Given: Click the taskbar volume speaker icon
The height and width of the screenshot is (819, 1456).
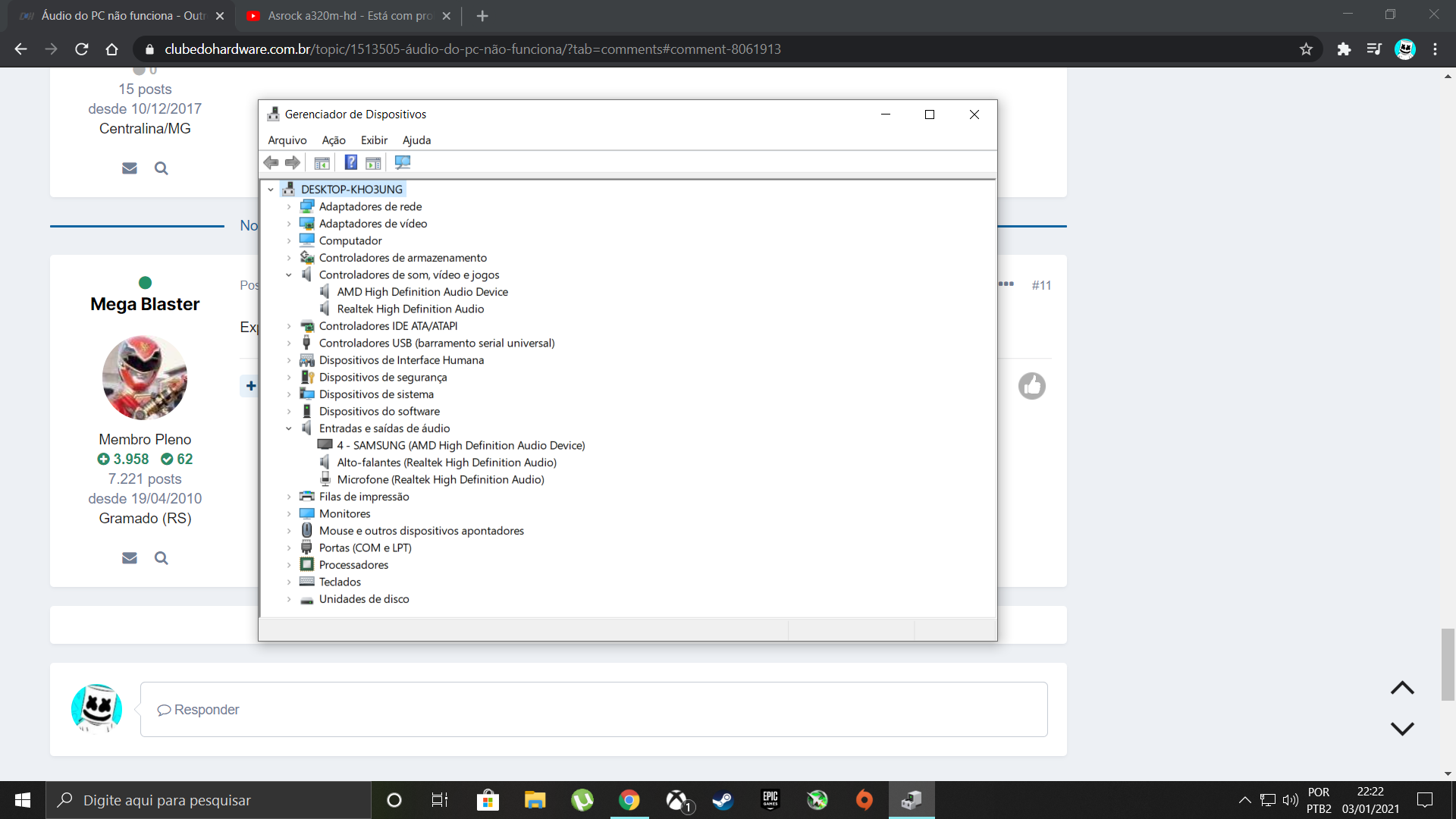Looking at the screenshot, I should tap(1290, 800).
